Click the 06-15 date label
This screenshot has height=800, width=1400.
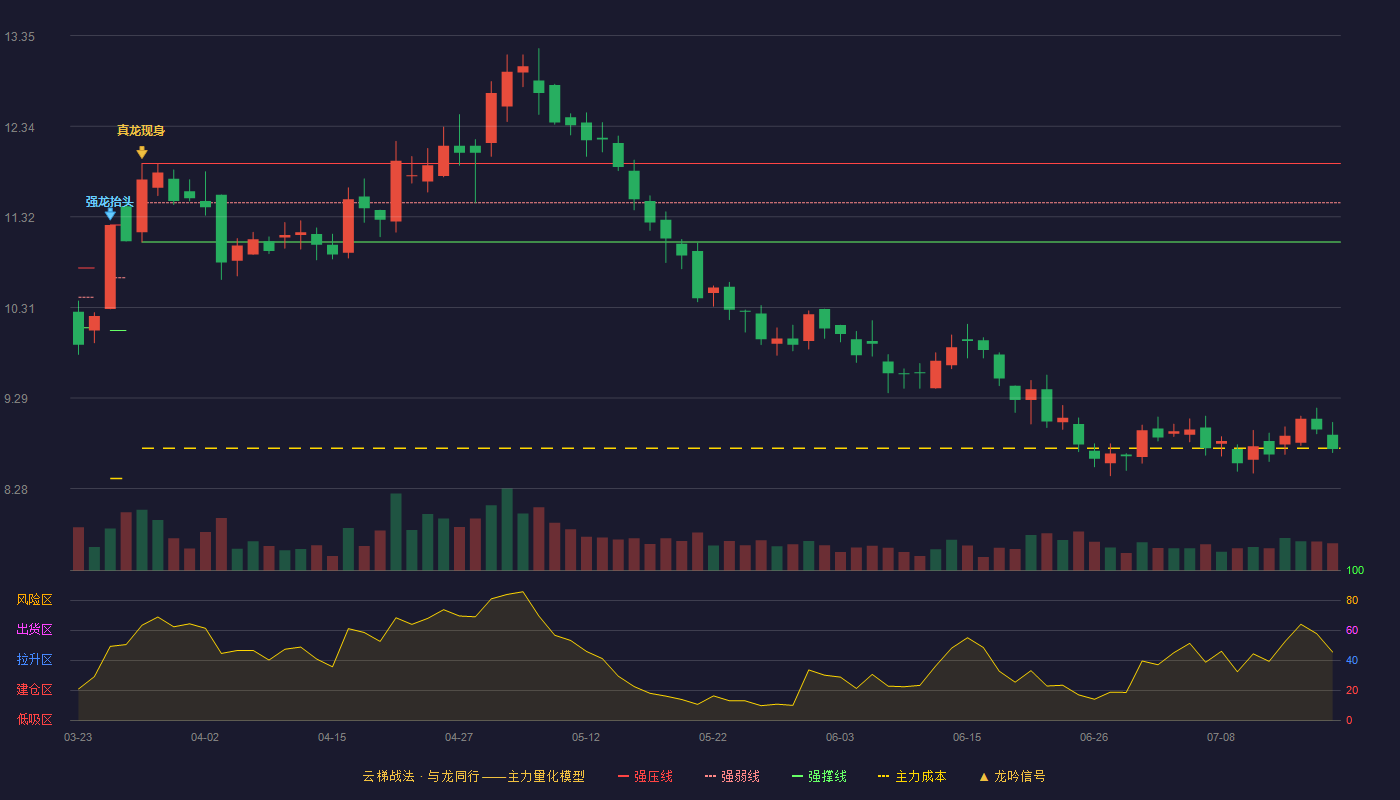tap(967, 737)
